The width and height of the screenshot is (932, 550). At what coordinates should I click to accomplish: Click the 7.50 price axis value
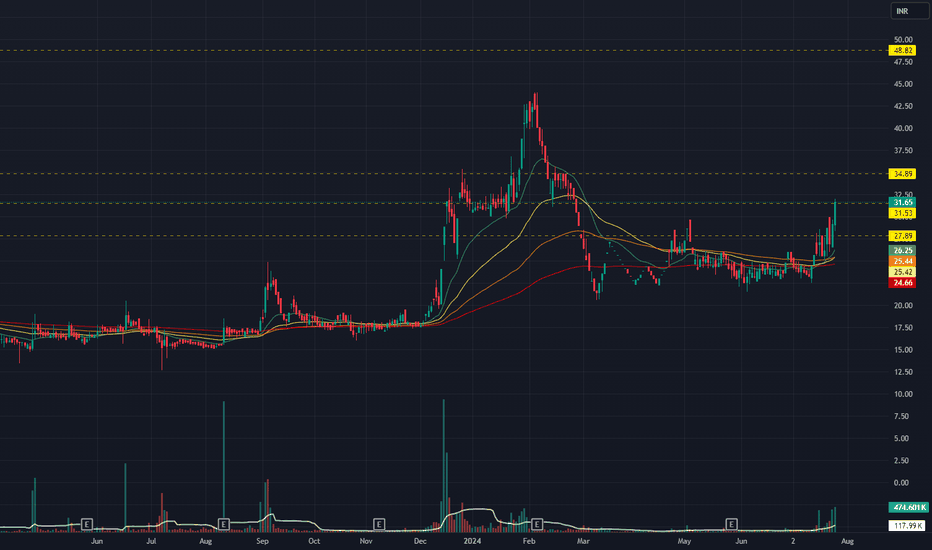901,417
